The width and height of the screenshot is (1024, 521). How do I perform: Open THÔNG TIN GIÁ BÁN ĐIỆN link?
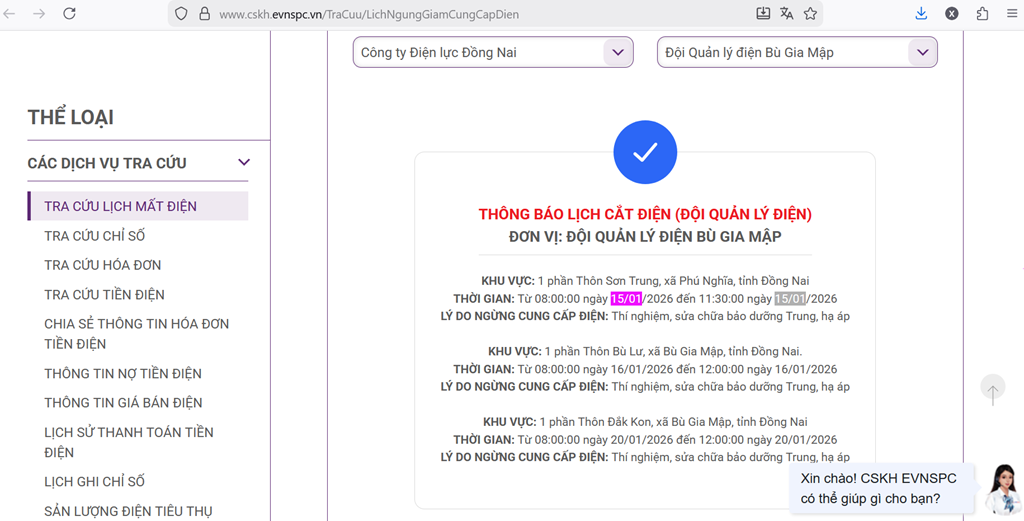pos(123,403)
